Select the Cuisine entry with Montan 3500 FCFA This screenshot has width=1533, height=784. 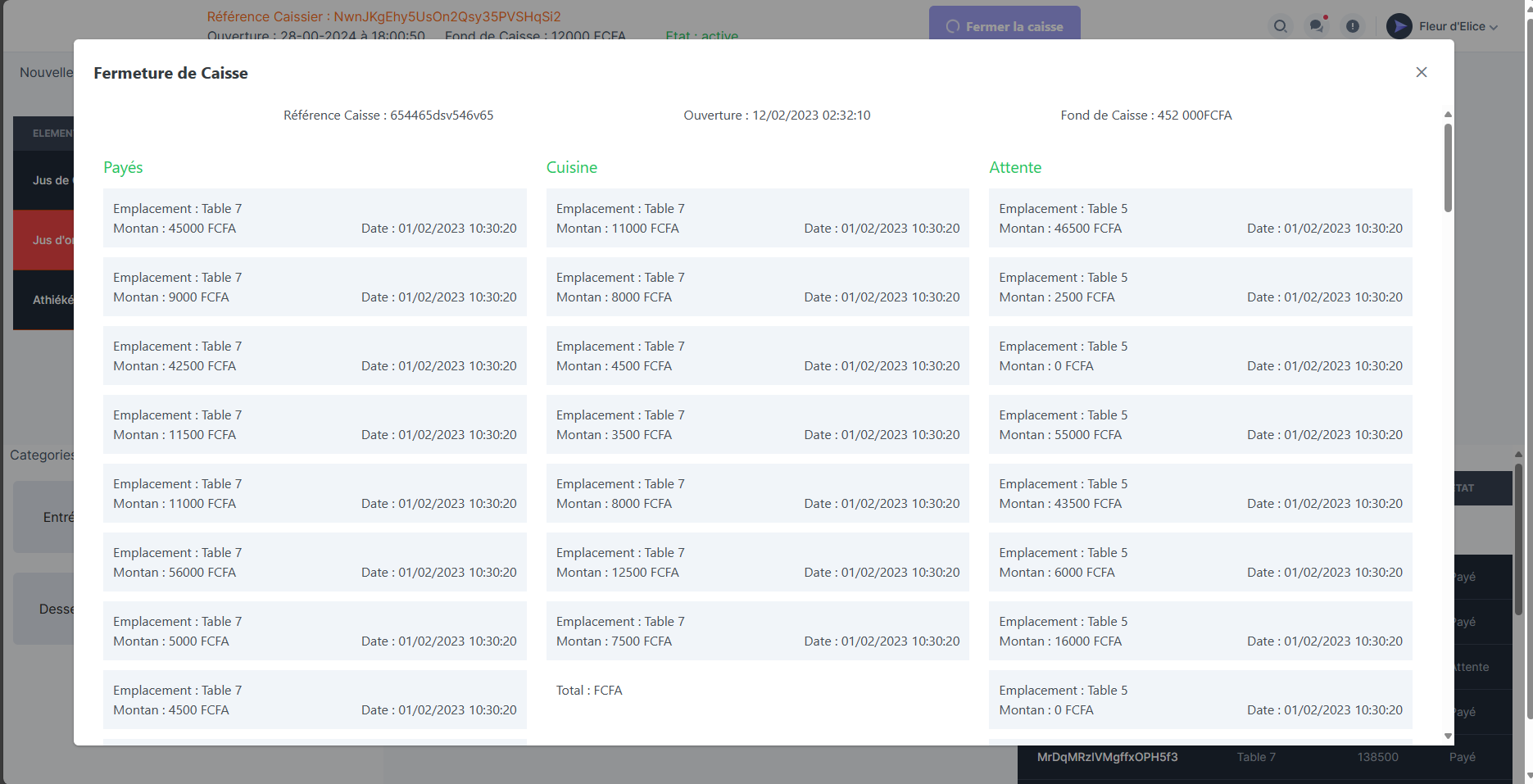(758, 424)
